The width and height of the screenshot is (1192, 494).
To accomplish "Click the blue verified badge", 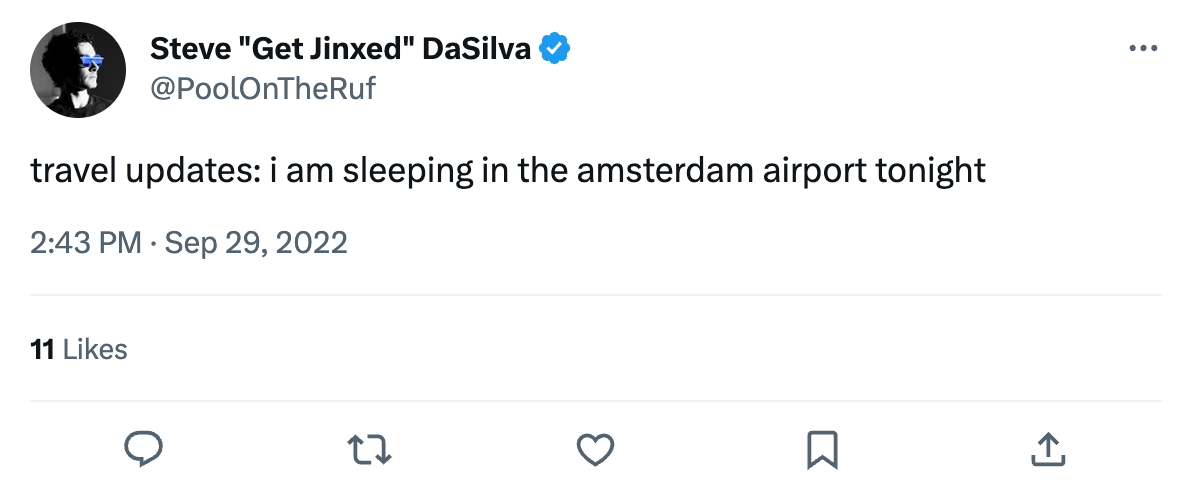I will tap(555, 48).
